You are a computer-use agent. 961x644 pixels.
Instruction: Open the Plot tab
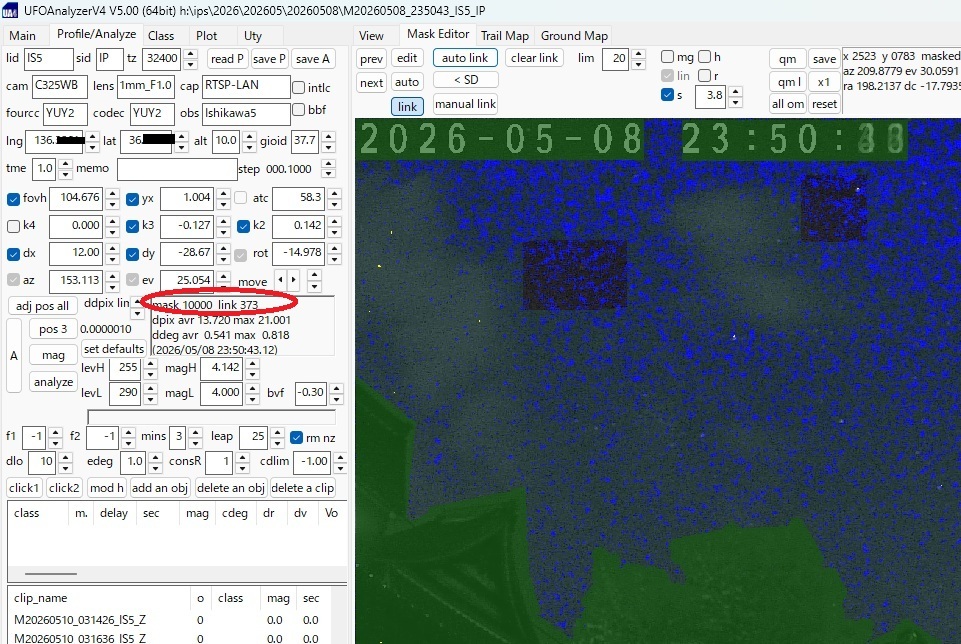coord(207,36)
